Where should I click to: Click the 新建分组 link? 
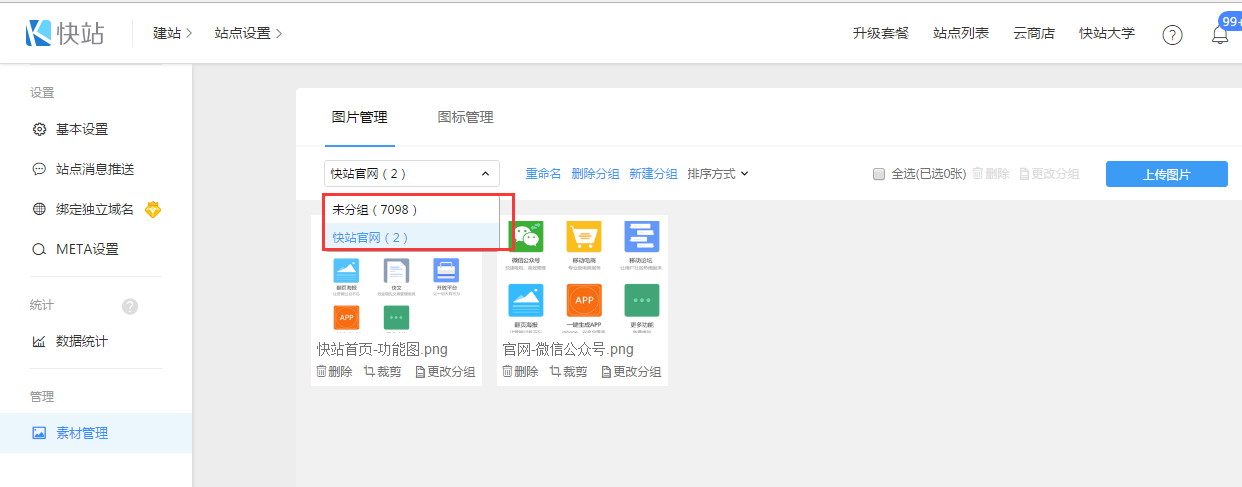tap(653, 174)
